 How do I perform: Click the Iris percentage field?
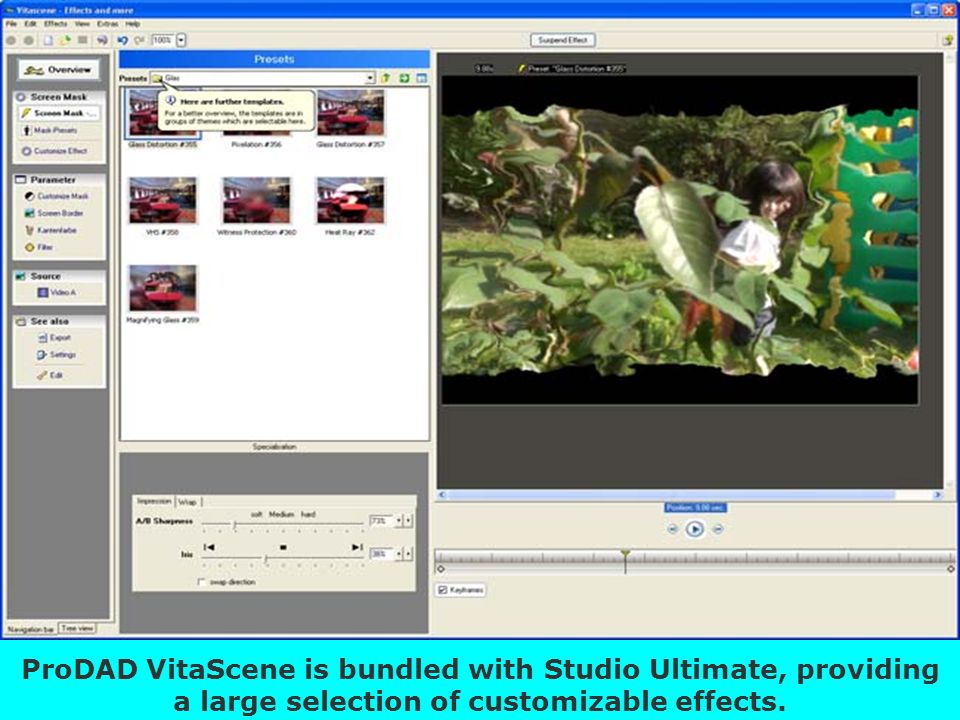pyautogui.click(x=381, y=554)
